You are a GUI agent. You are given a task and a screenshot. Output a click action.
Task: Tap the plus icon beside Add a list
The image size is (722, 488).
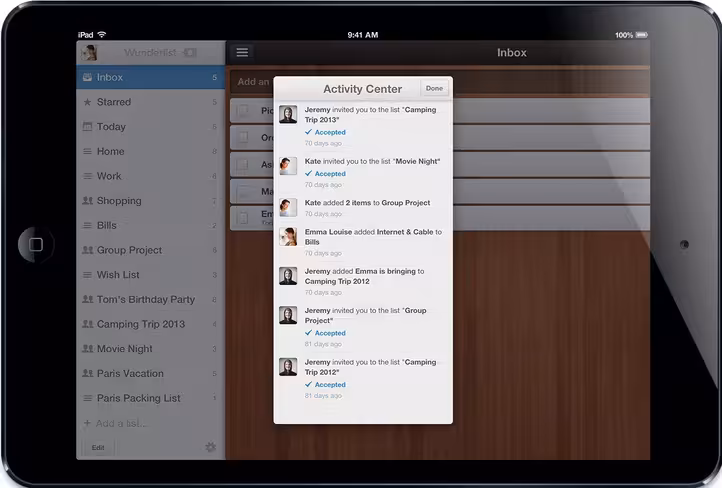[x=87, y=423]
